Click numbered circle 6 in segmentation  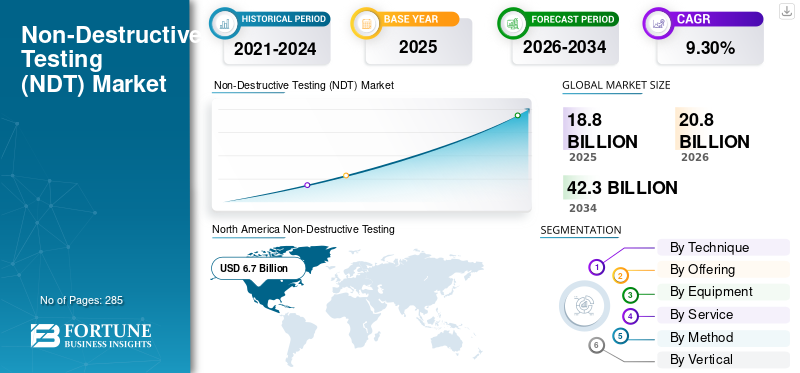(x=596, y=346)
